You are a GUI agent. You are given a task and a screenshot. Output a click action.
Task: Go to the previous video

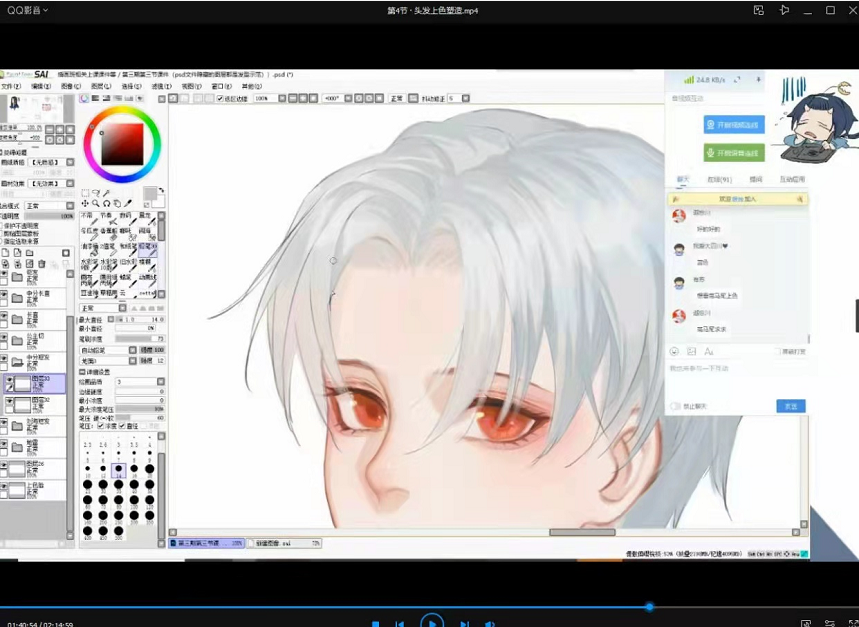click(x=399, y=624)
